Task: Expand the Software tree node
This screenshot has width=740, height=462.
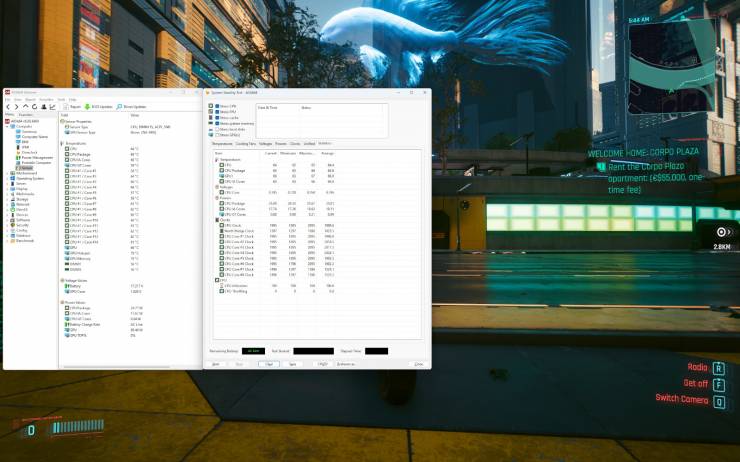Action: pos(7,220)
